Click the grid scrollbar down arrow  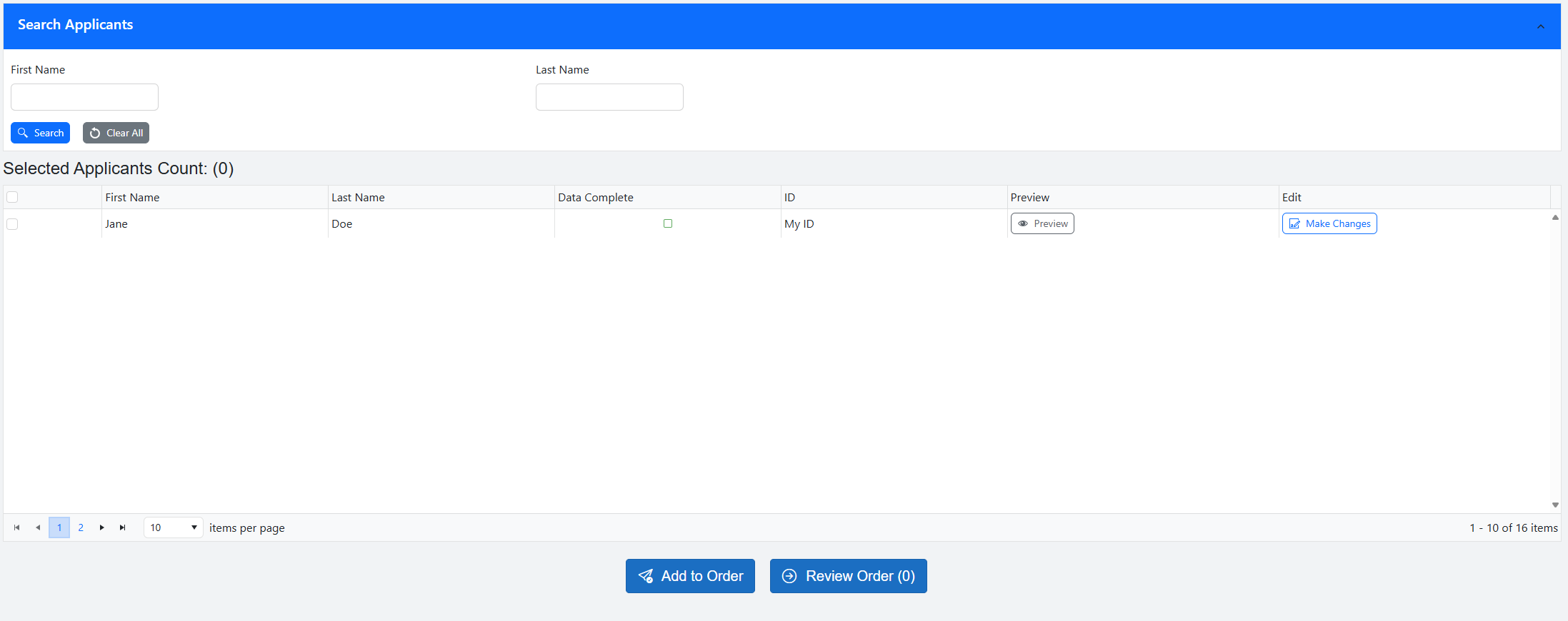tap(1555, 505)
